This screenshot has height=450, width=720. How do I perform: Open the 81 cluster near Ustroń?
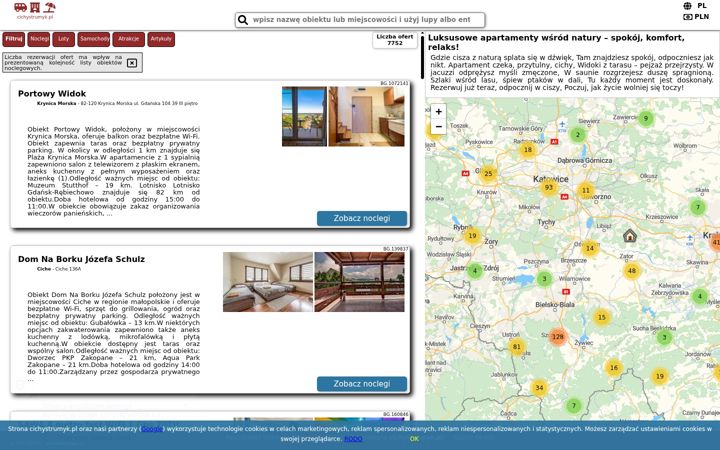tap(517, 347)
